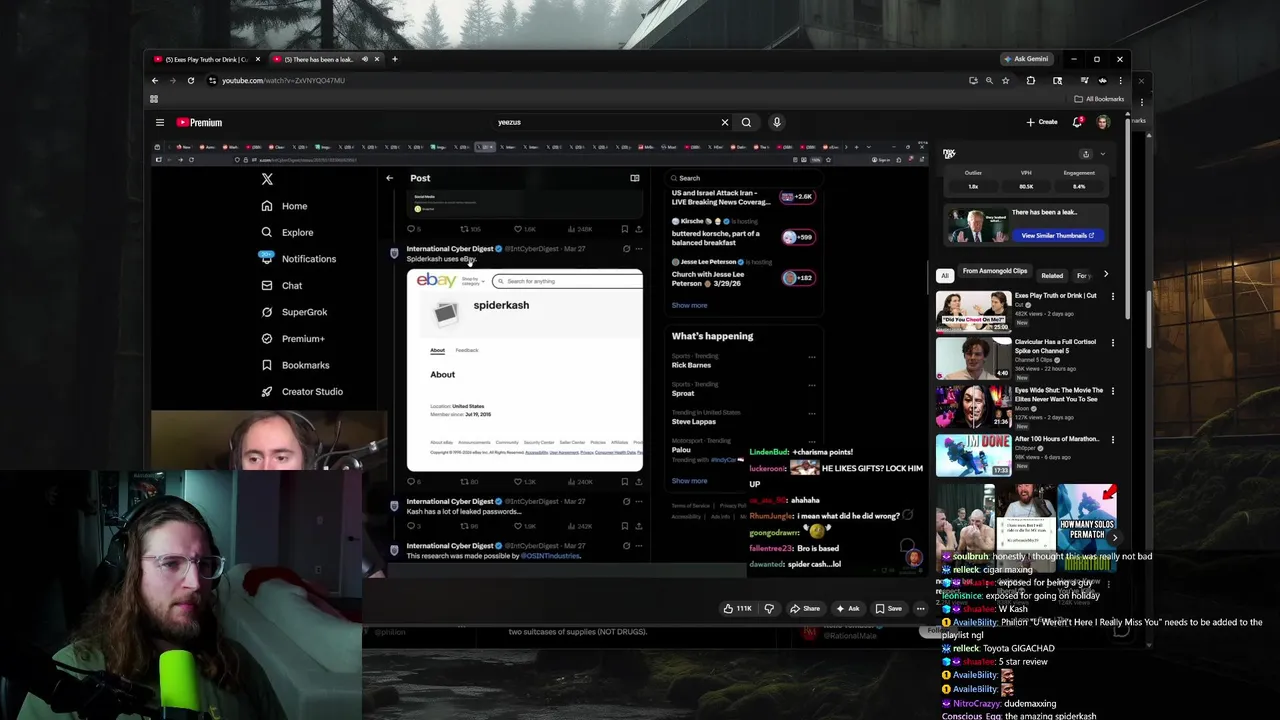Image resolution: width=1280 pixels, height=720 pixels.
Task: Select Explore in X sidebar
Action: (x=287, y=232)
